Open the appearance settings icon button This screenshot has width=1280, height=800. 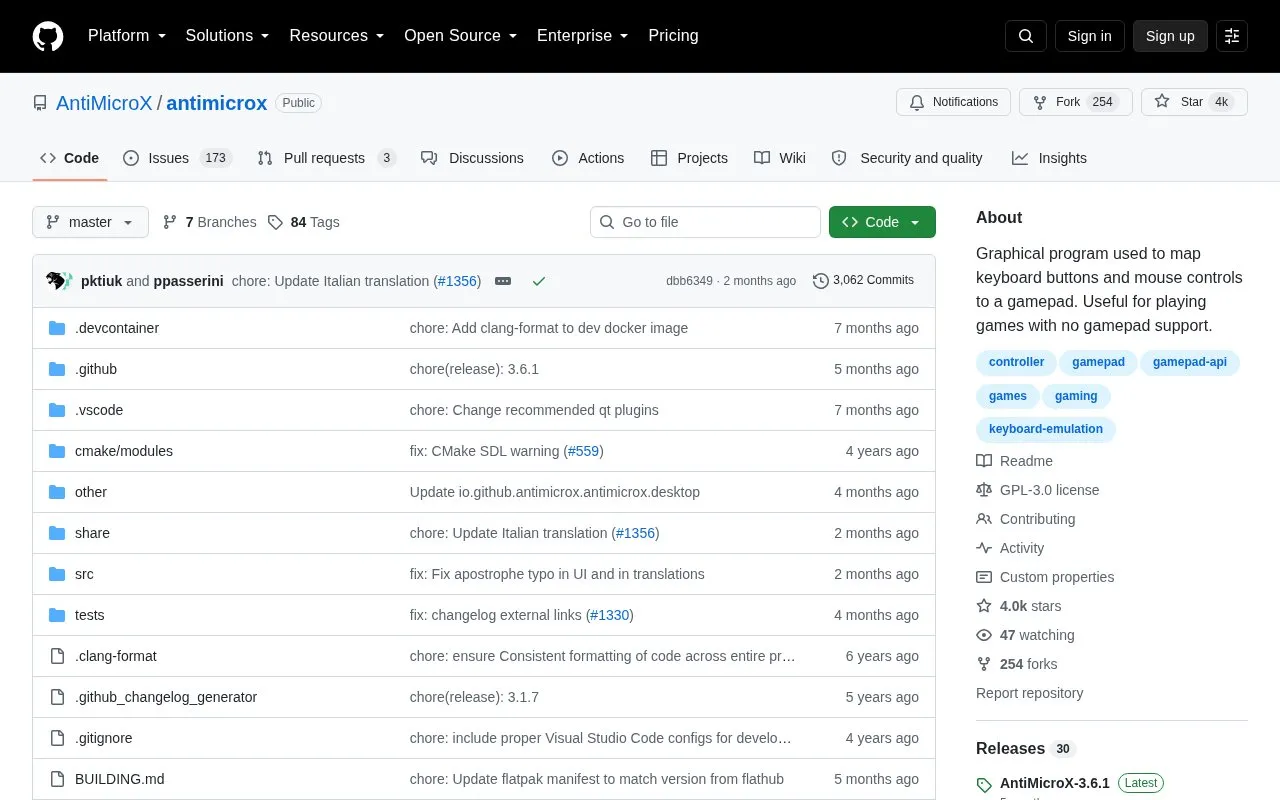tap(1232, 36)
